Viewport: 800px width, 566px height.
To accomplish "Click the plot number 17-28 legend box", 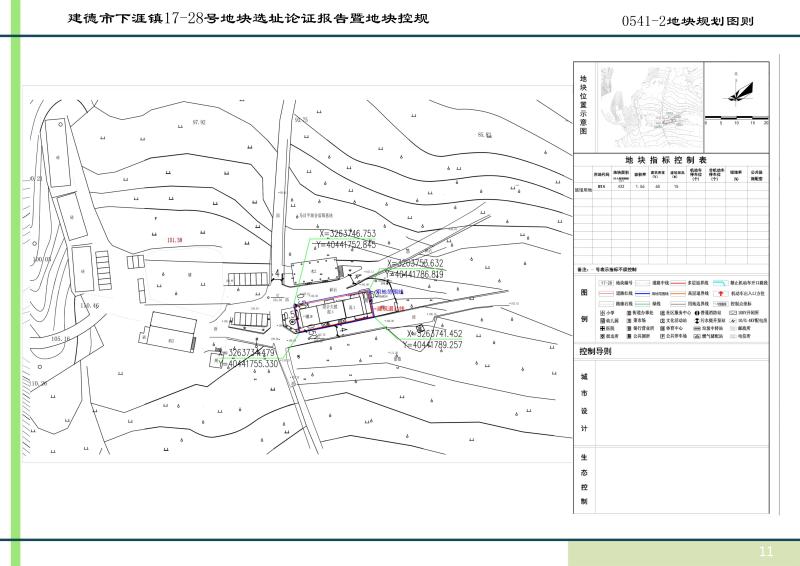I will click(x=604, y=284).
